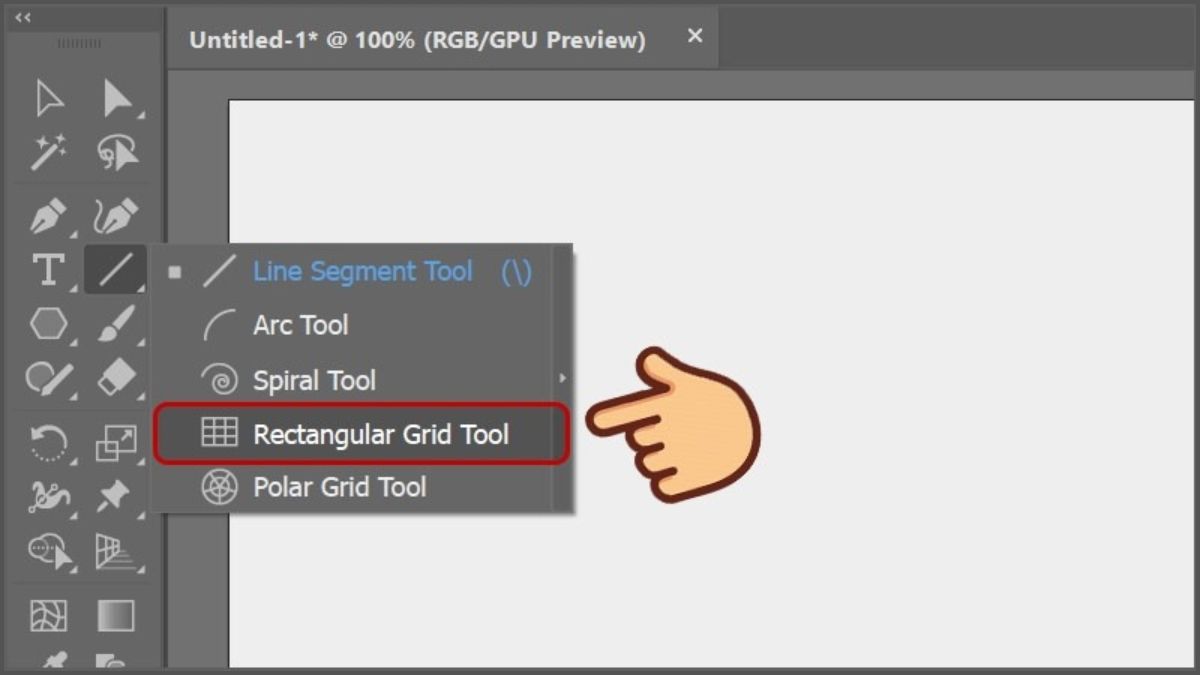Select the Perspective Grid tool
Image resolution: width=1200 pixels, height=675 pixels.
point(117,551)
